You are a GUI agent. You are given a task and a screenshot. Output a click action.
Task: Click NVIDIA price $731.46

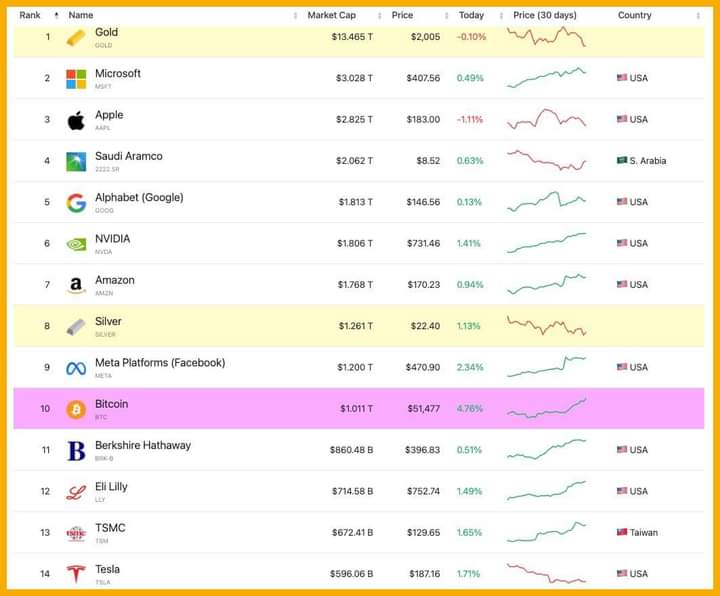(423, 243)
